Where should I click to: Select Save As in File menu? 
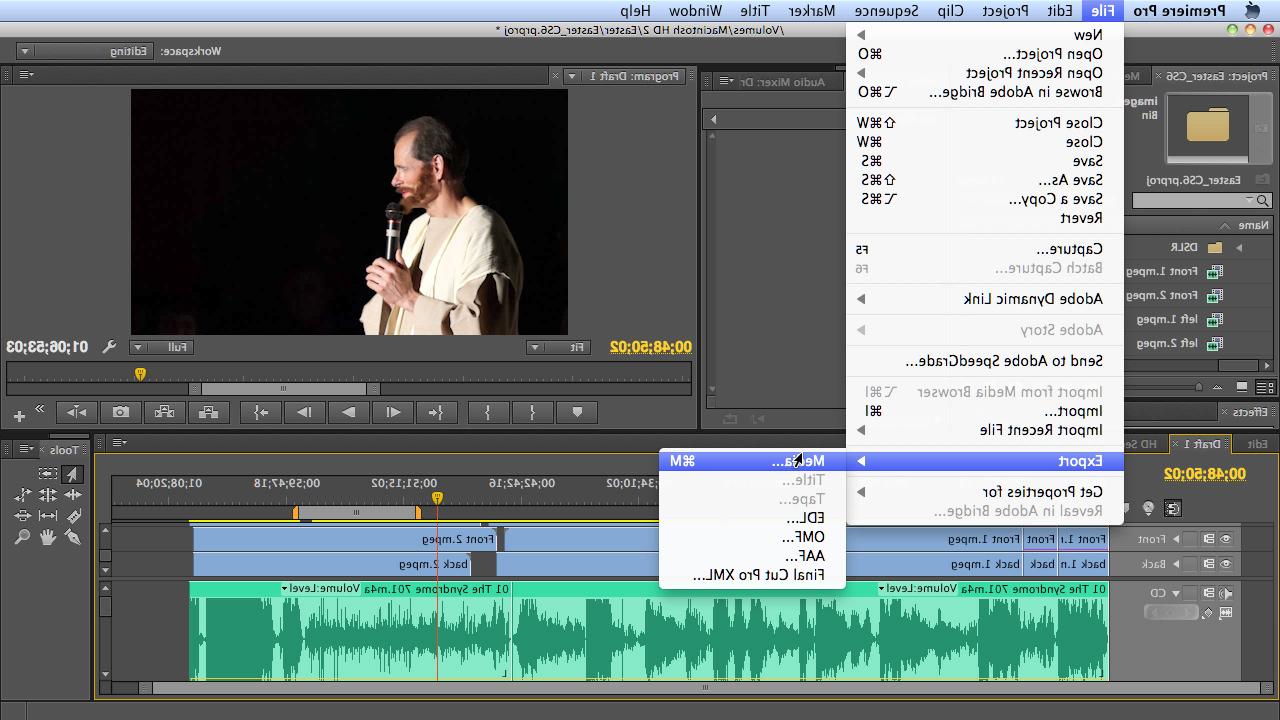coord(985,180)
